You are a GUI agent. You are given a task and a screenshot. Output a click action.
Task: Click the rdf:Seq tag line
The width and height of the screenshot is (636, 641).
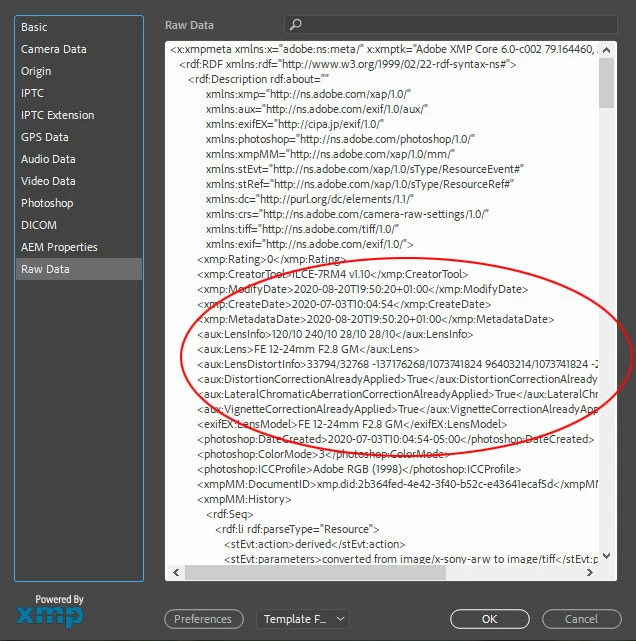tap(229, 514)
